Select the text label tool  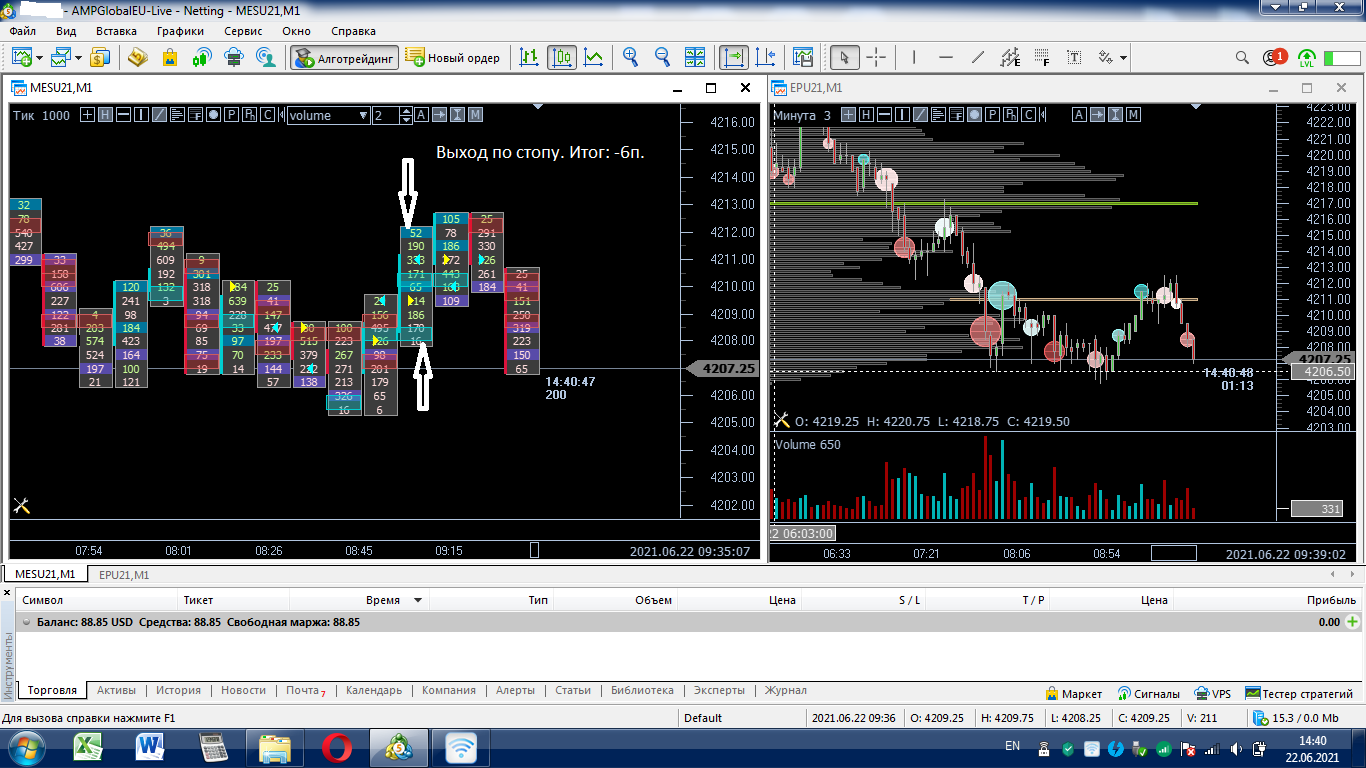1074,57
